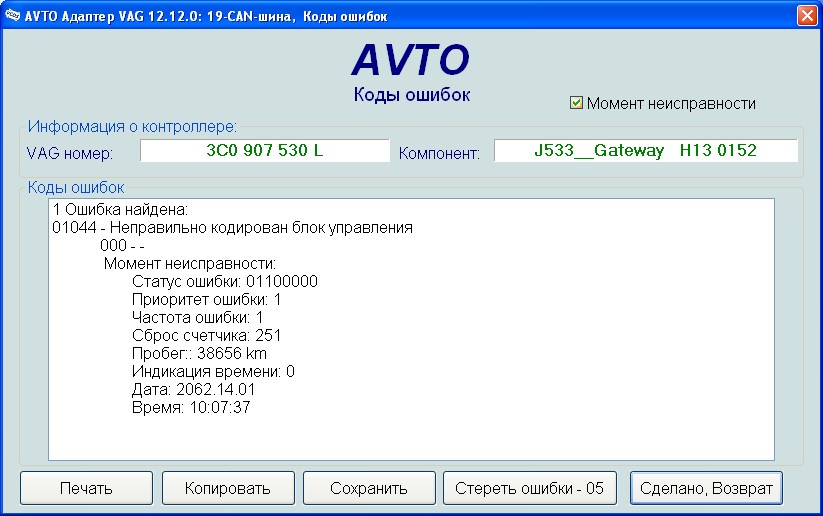Go back via Сделано, Возврат

coord(706,488)
